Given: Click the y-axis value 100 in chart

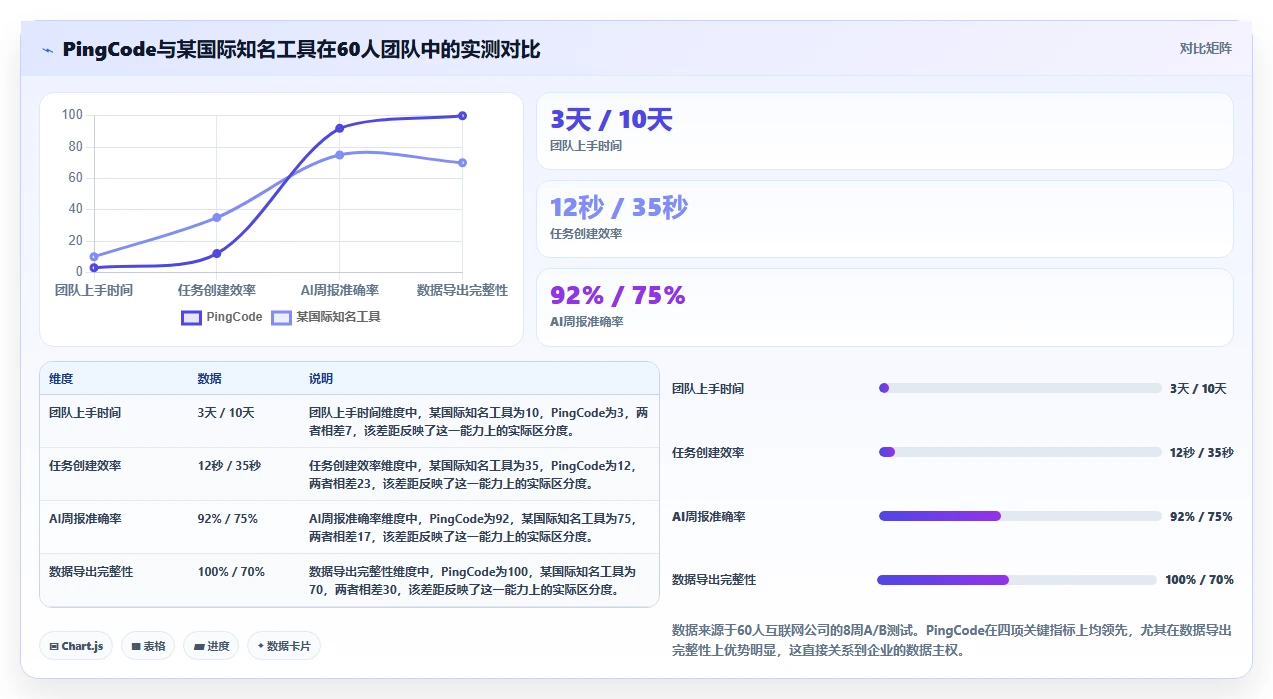Looking at the screenshot, I should pos(72,115).
